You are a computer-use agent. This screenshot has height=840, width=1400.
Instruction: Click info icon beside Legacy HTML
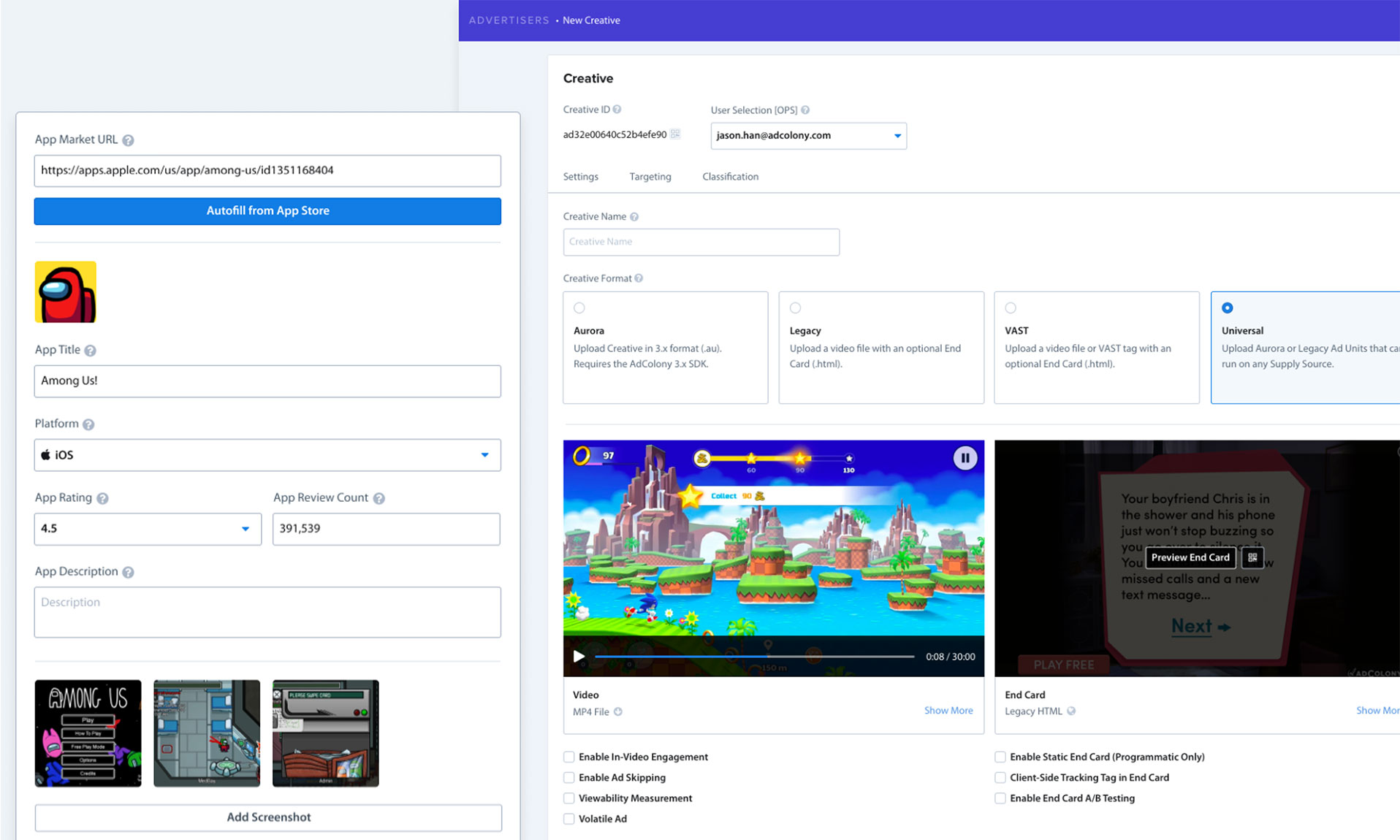1071,711
